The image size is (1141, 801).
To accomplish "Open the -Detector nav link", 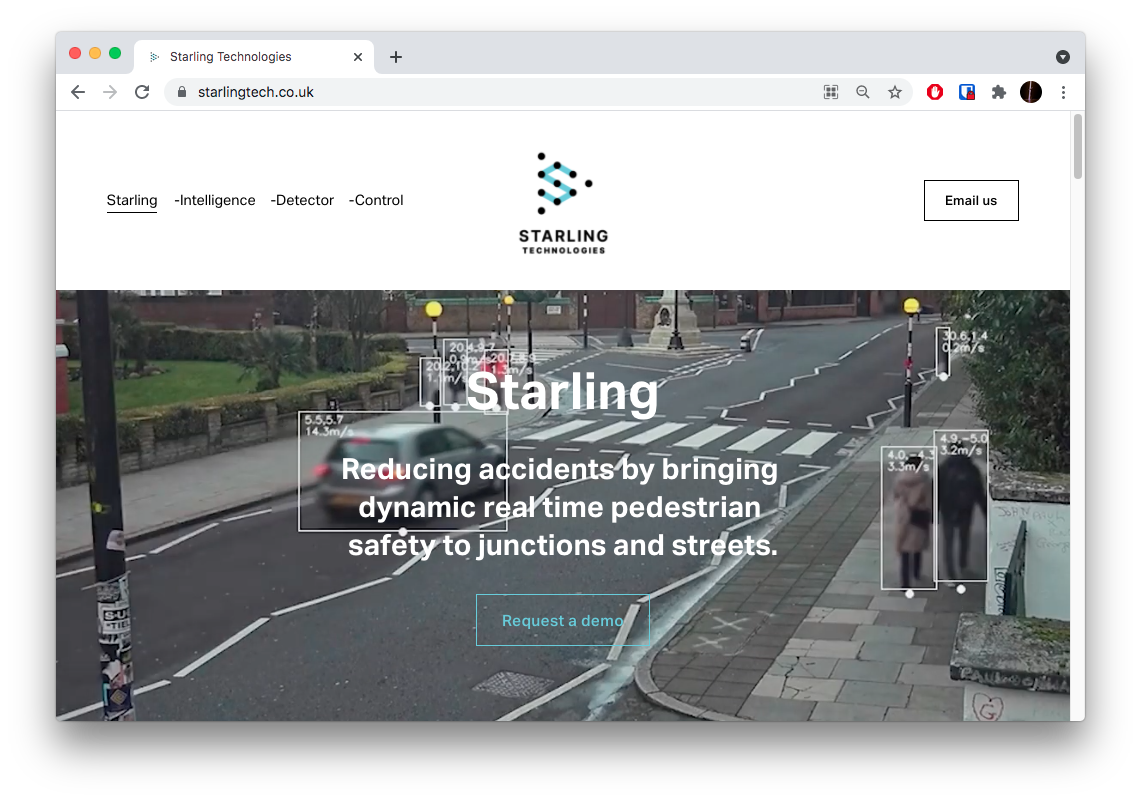I will tap(302, 200).
